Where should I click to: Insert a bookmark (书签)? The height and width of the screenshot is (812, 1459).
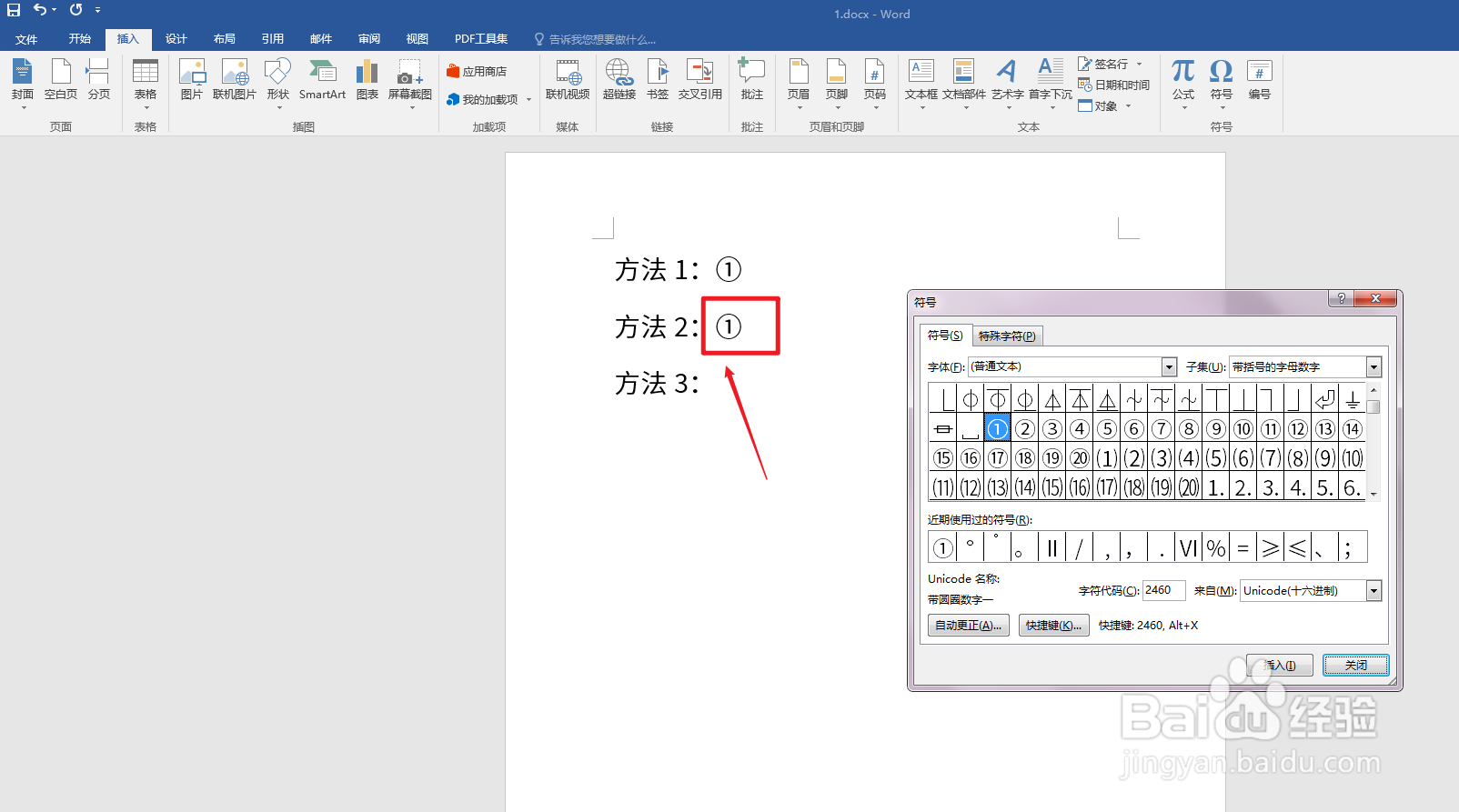click(658, 80)
